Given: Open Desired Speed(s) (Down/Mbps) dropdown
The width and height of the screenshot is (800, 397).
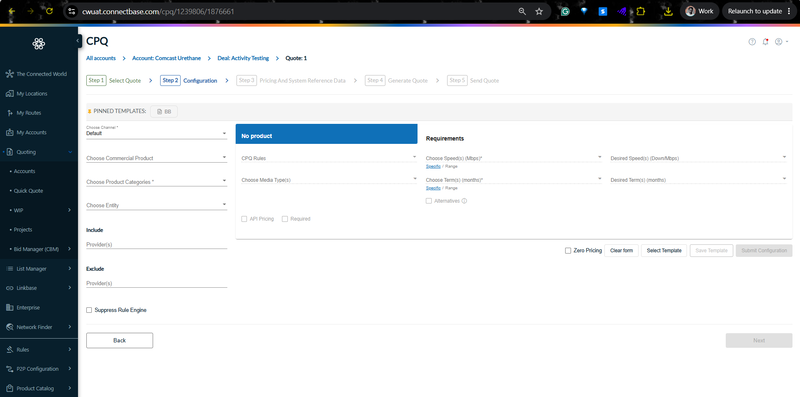Looking at the screenshot, I should tap(698, 158).
